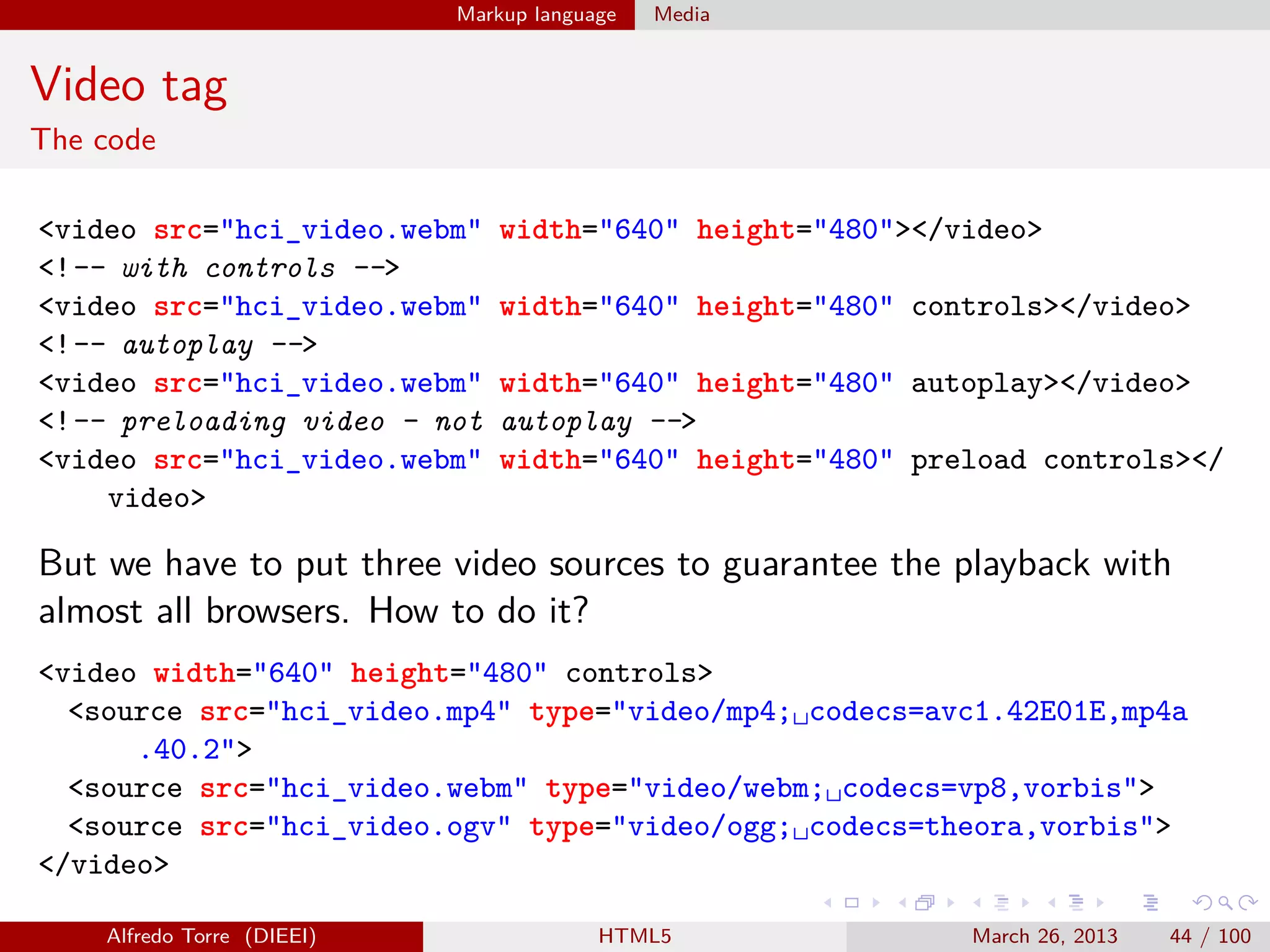Click the closing </video> tag at bottom

(x=104, y=865)
